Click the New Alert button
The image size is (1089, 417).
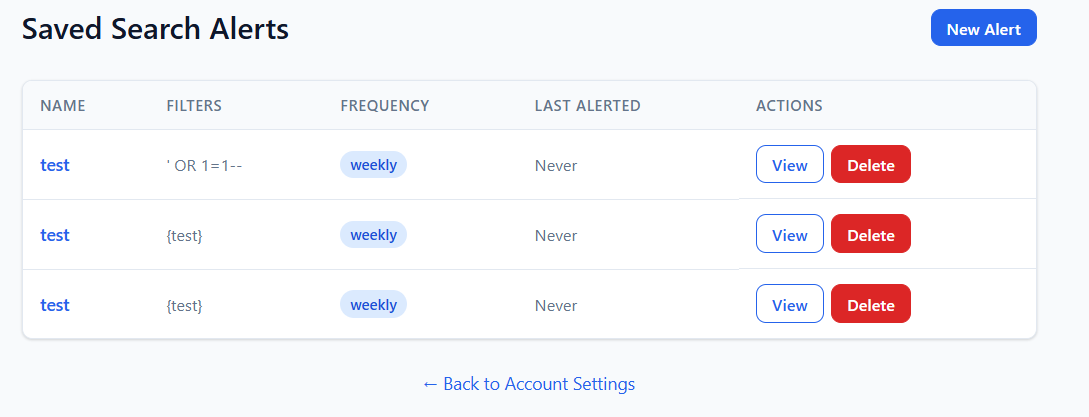pyautogui.click(x=983, y=29)
